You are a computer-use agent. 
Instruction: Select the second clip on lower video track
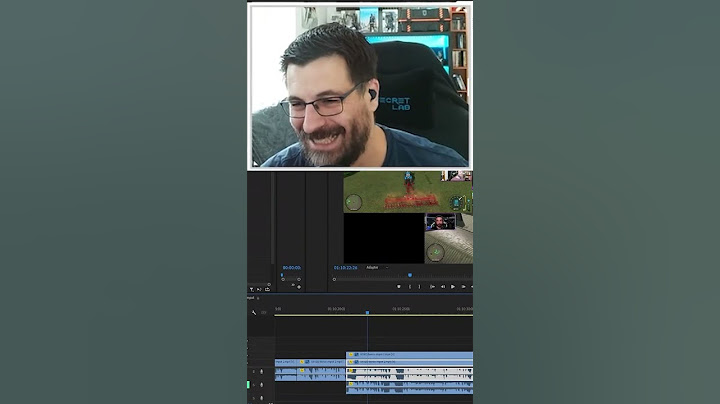click(x=321, y=362)
